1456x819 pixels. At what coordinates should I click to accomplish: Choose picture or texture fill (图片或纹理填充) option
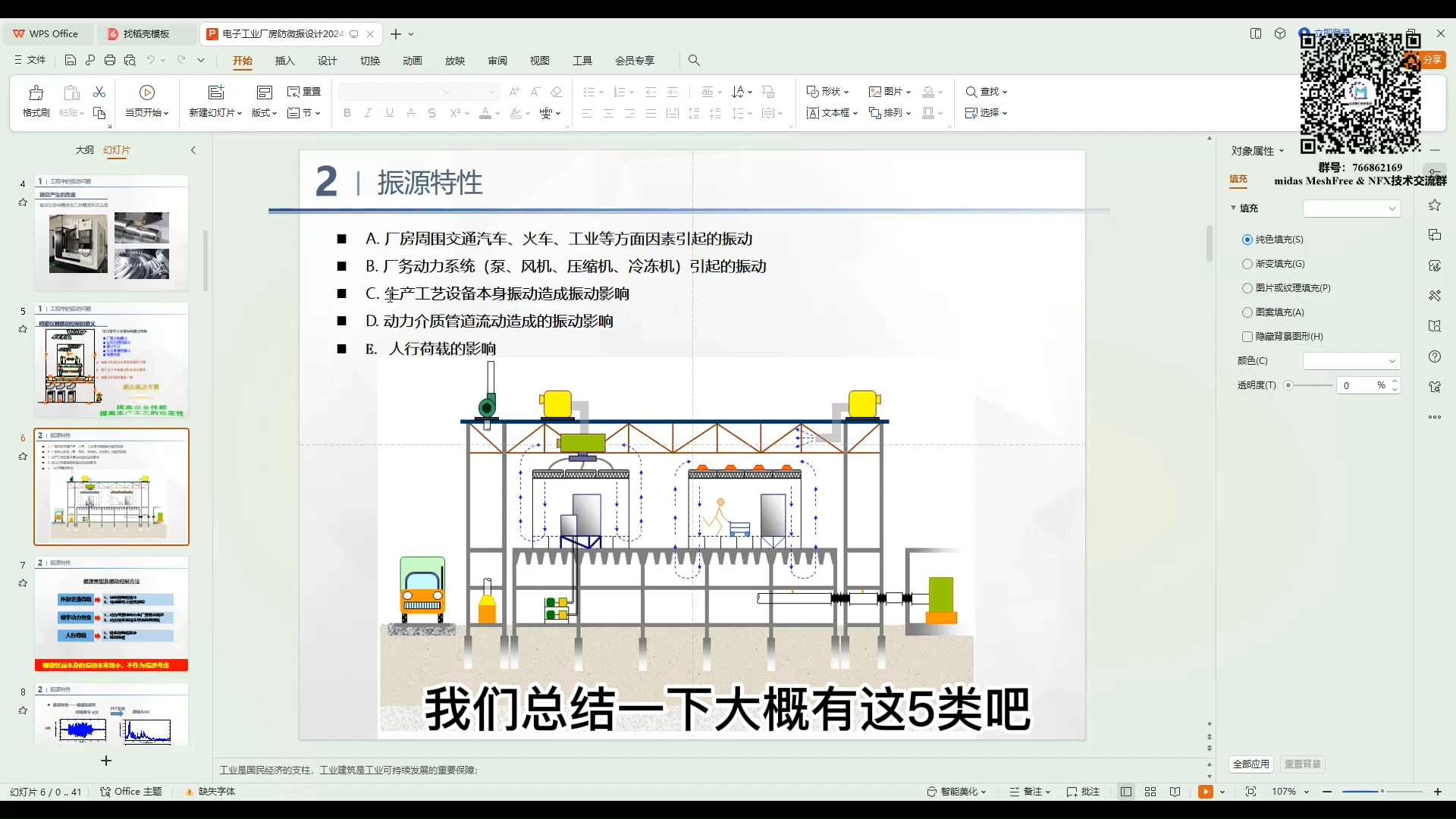1247,288
